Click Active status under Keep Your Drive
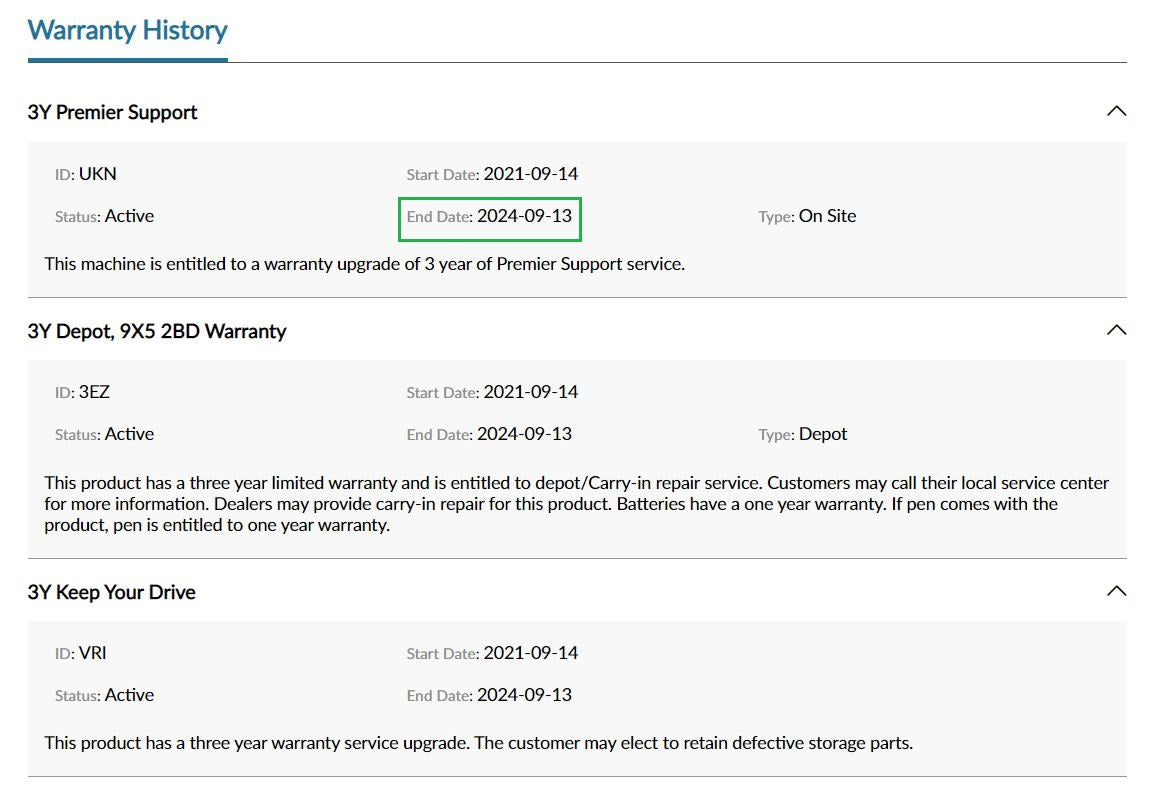1158x793 pixels. [x=129, y=695]
